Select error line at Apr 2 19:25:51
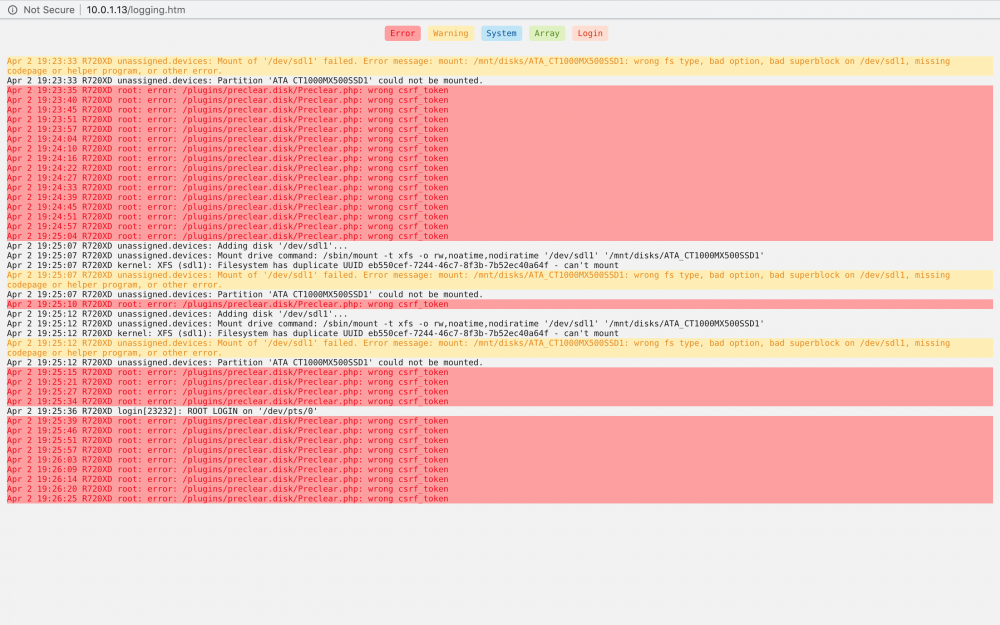 [500, 440]
